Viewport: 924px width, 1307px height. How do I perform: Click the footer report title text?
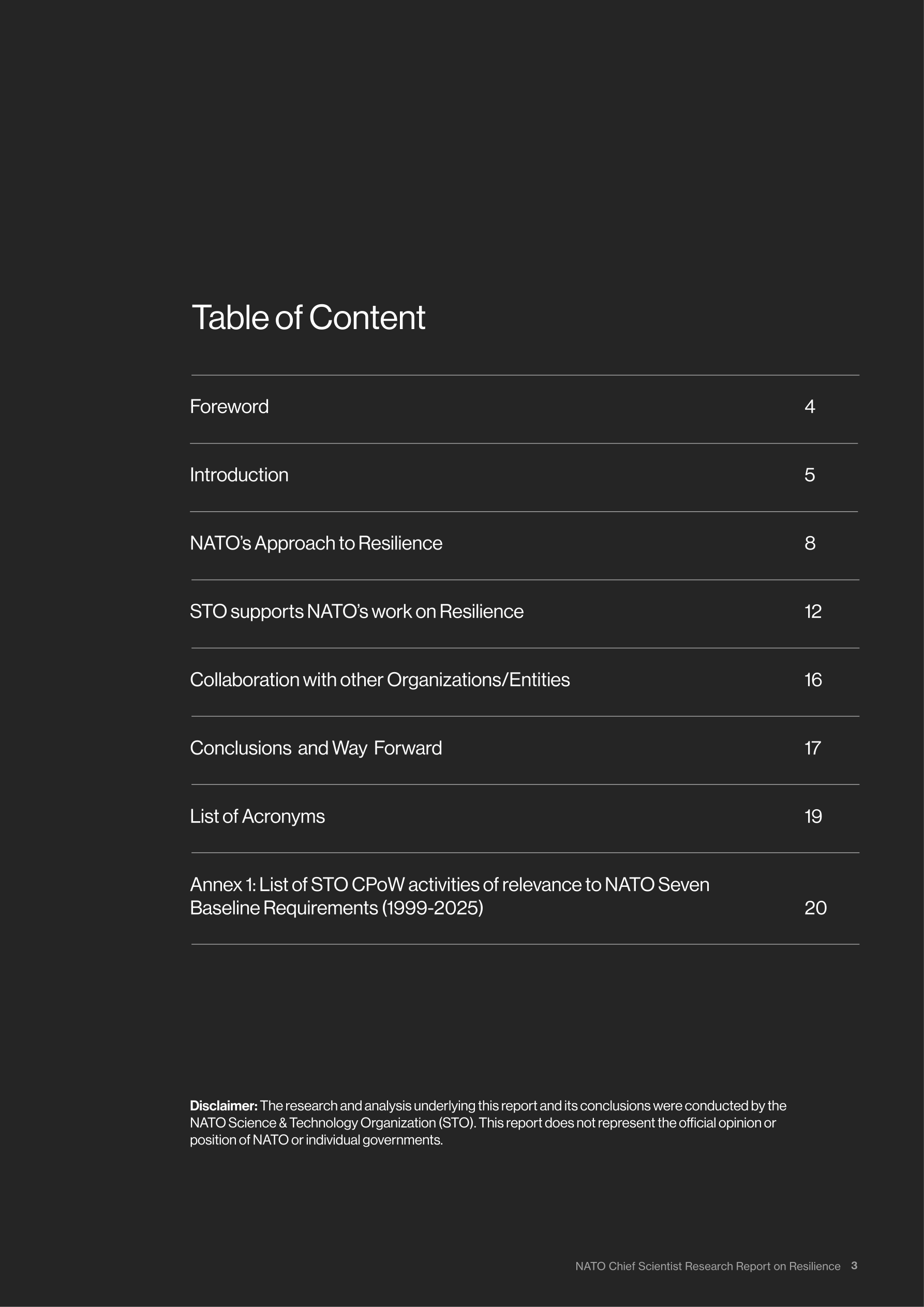click(708, 1266)
